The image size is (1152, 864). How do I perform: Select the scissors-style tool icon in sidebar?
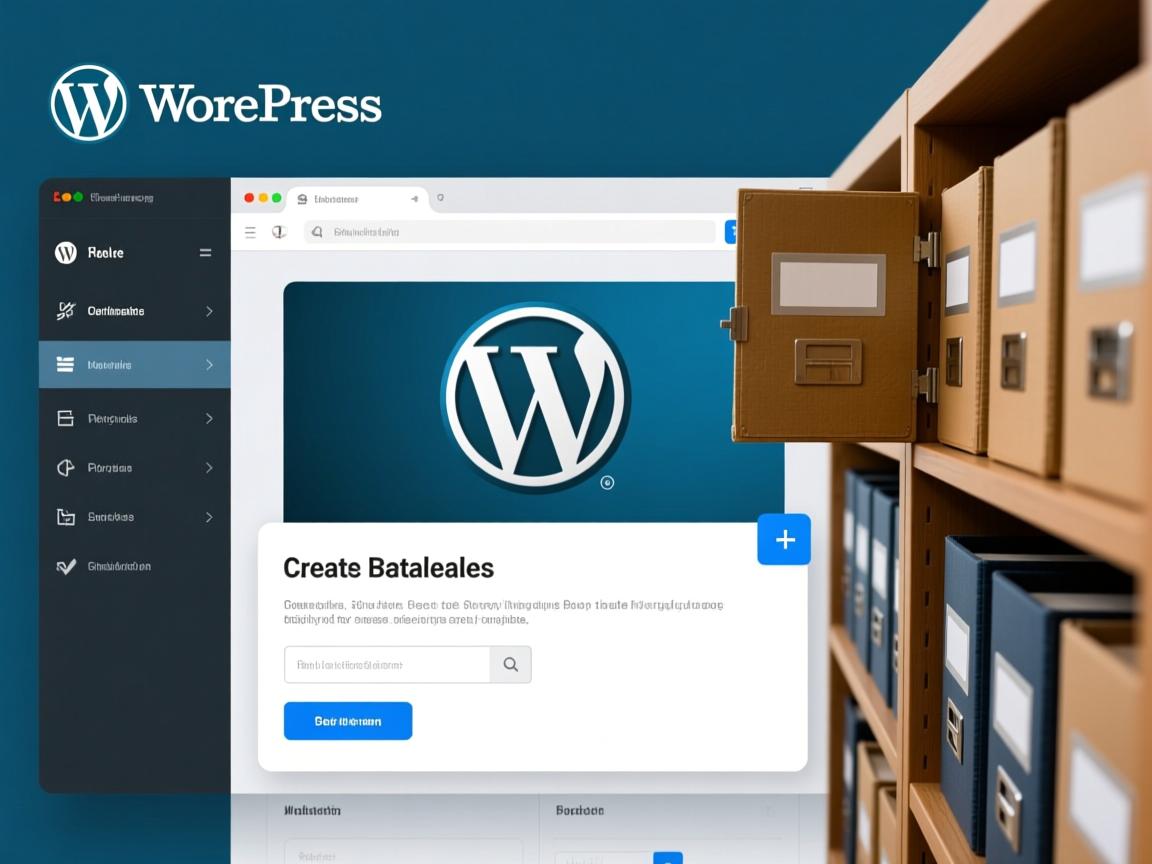[x=63, y=311]
